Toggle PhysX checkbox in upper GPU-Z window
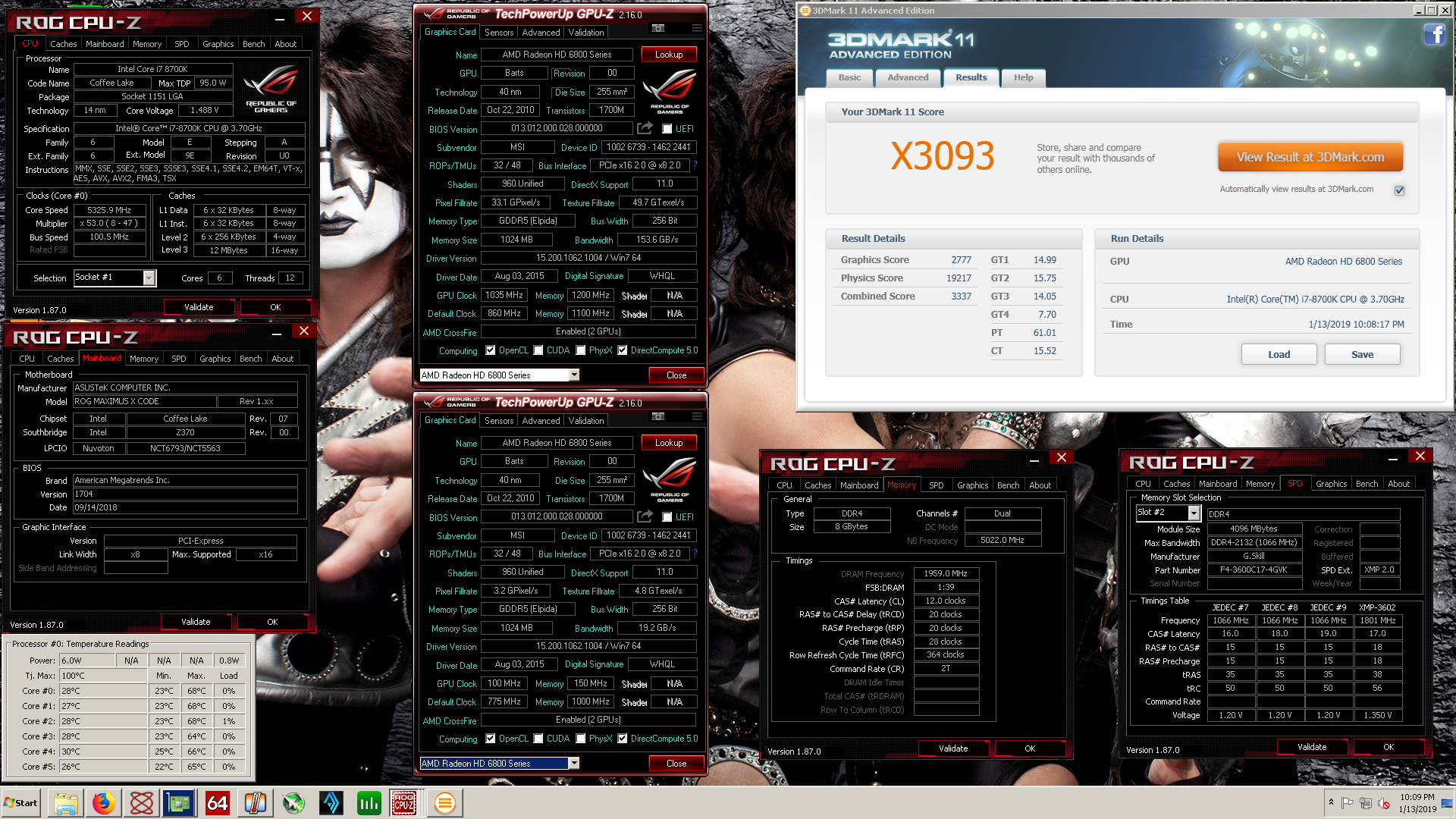This screenshot has height=819, width=1456. (581, 350)
